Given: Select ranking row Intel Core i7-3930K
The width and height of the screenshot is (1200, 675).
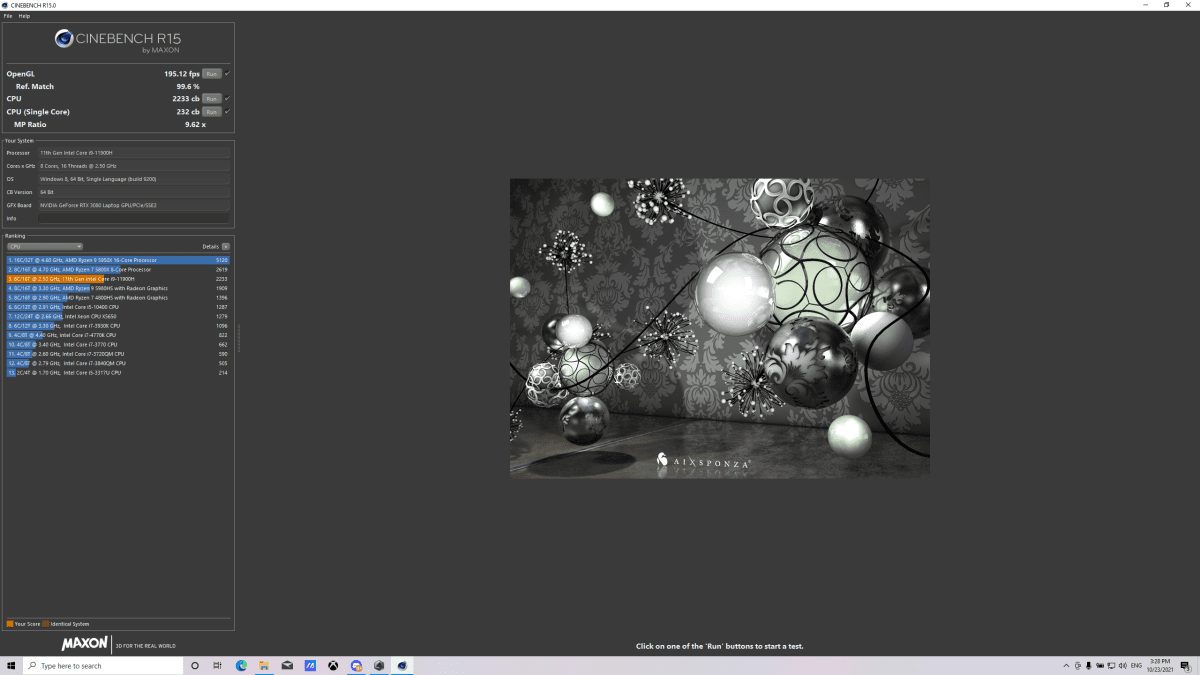Looking at the screenshot, I should click(x=118, y=326).
